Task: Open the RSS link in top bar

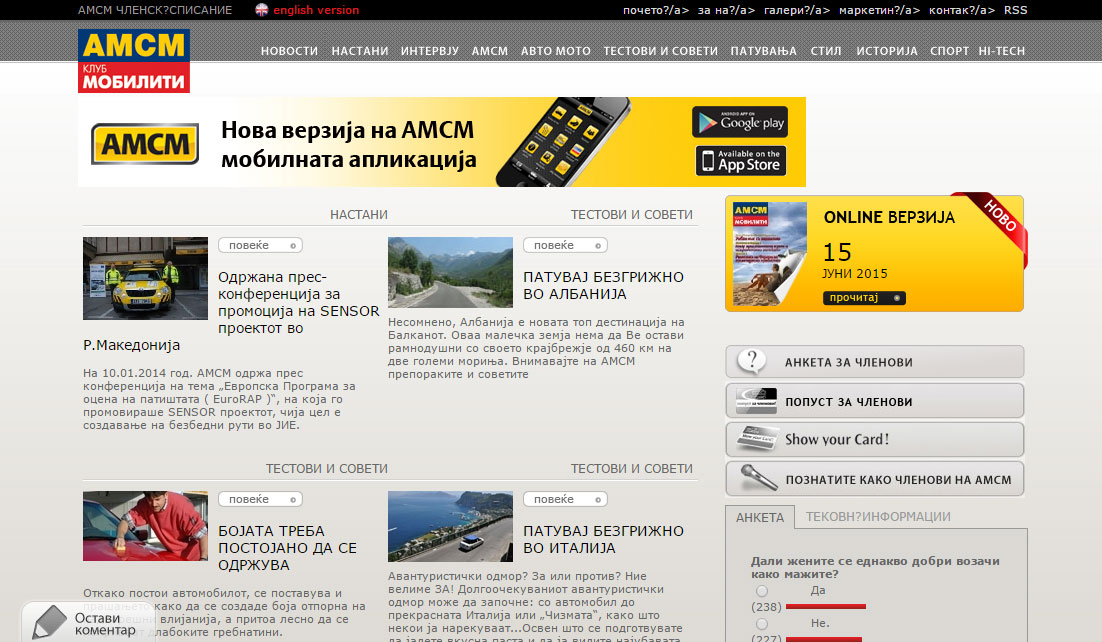Action: coord(1015,10)
